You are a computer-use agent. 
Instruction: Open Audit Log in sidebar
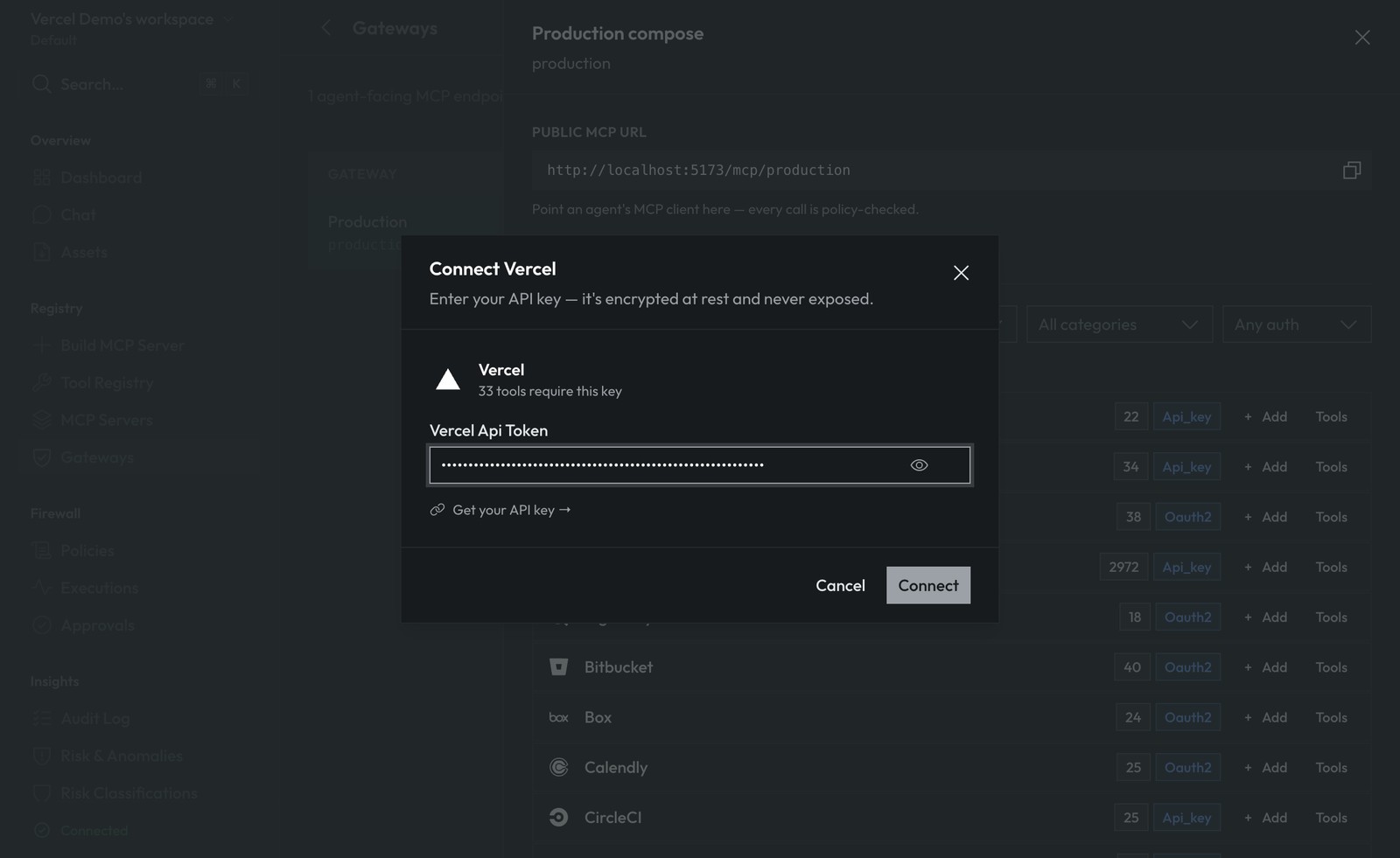(140, 719)
